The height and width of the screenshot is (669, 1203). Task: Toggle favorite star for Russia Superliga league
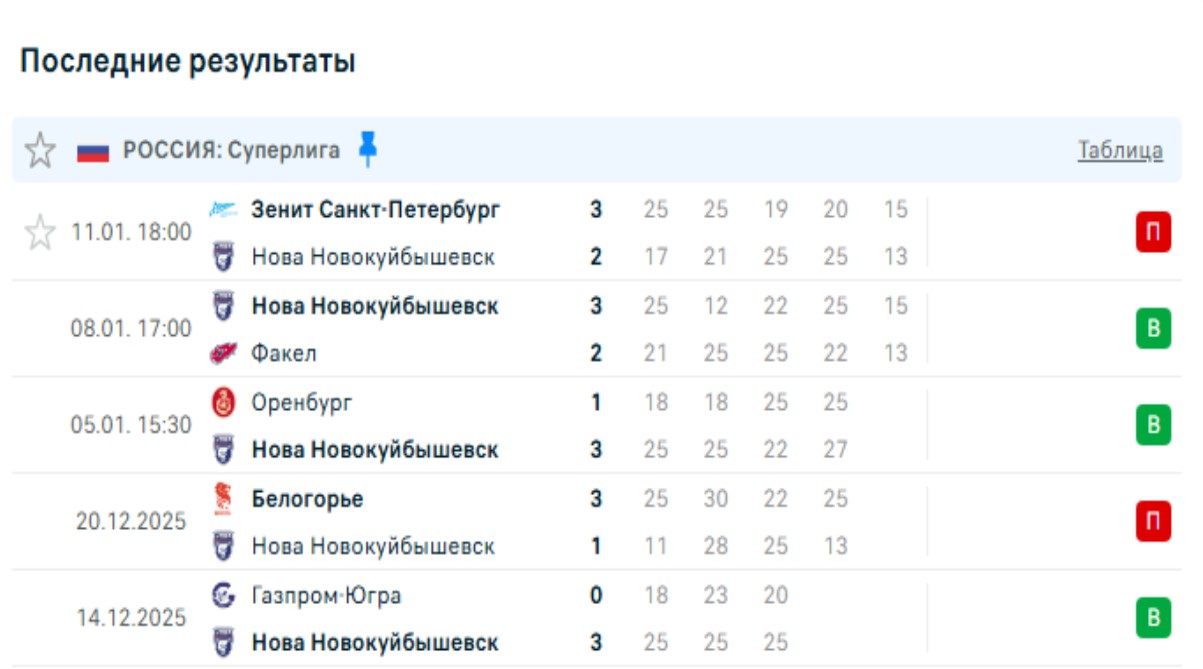tap(40, 151)
